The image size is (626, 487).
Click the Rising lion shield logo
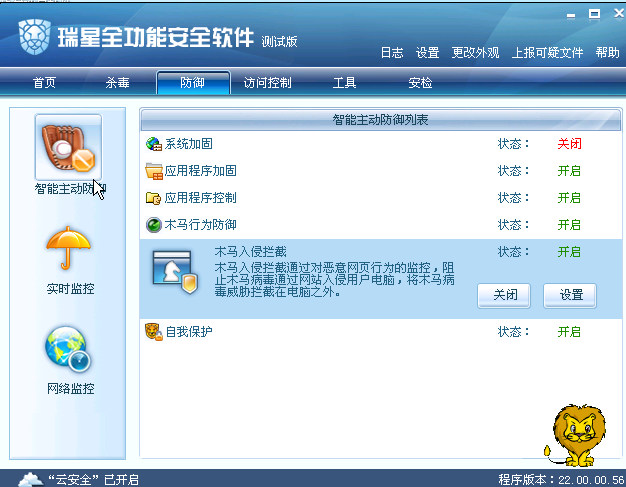[x=34, y=37]
